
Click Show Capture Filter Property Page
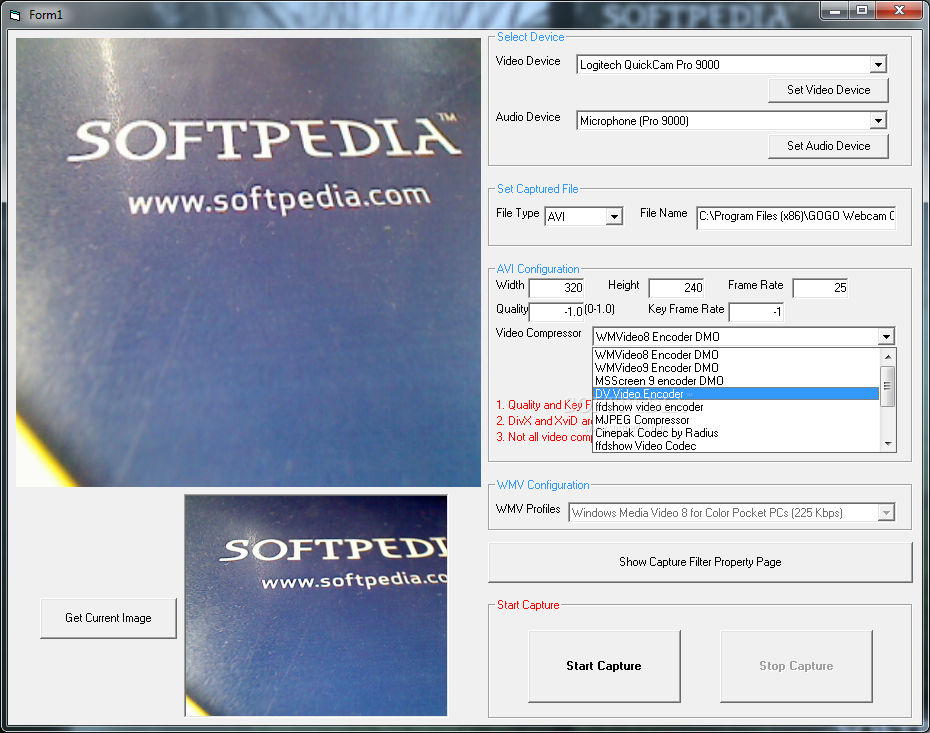click(x=700, y=562)
